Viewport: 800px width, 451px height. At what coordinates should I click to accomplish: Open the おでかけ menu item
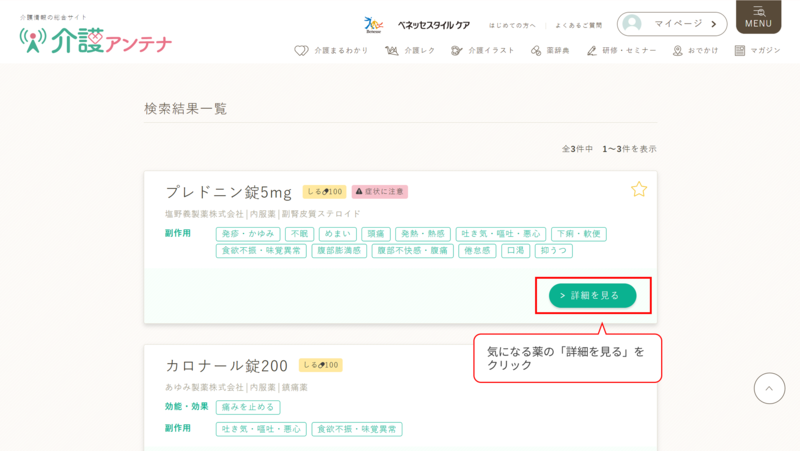click(x=695, y=51)
